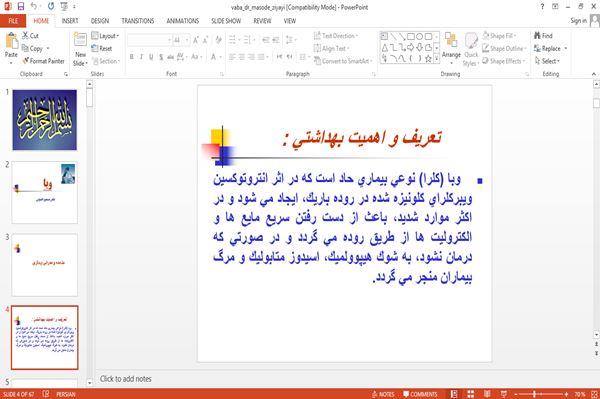
Task: Click the Copy button
Action: click(33, 49)
